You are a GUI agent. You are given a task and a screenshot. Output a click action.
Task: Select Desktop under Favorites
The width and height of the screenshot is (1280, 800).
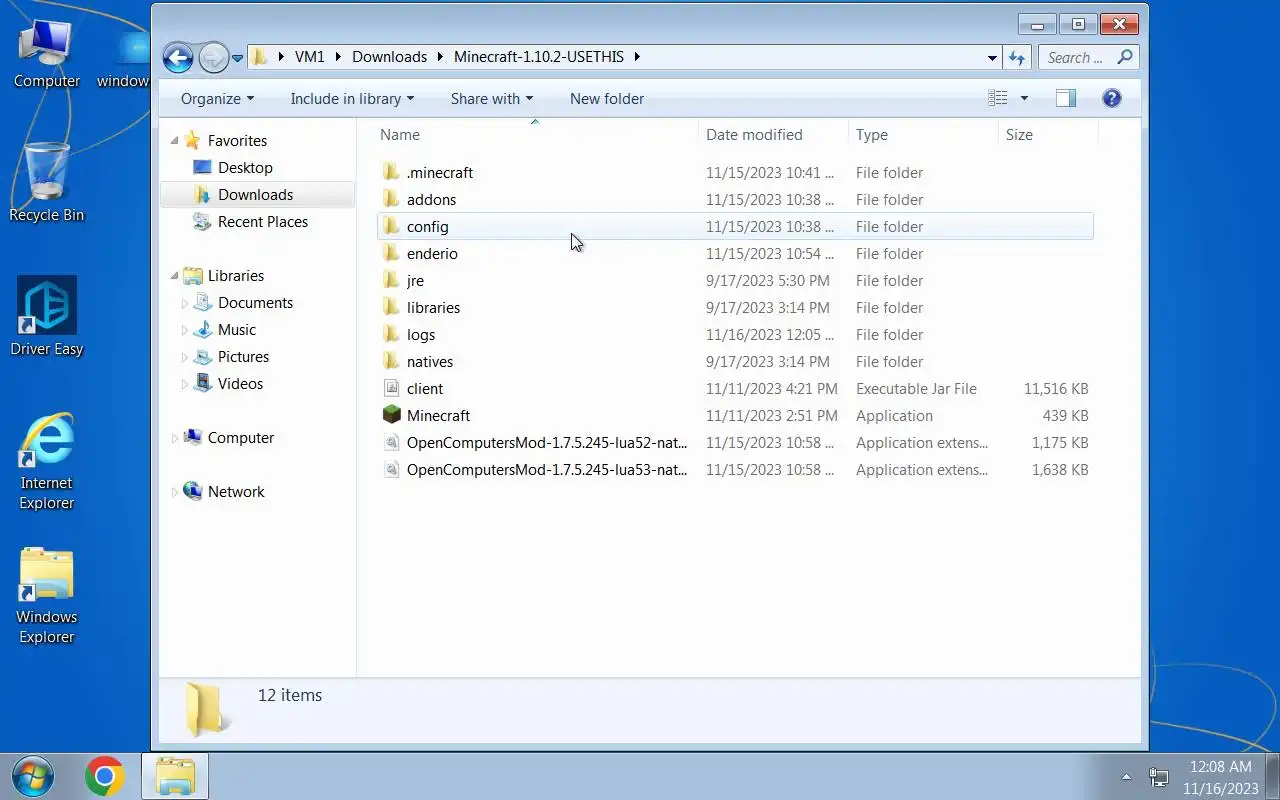click(x=245, y=167)
